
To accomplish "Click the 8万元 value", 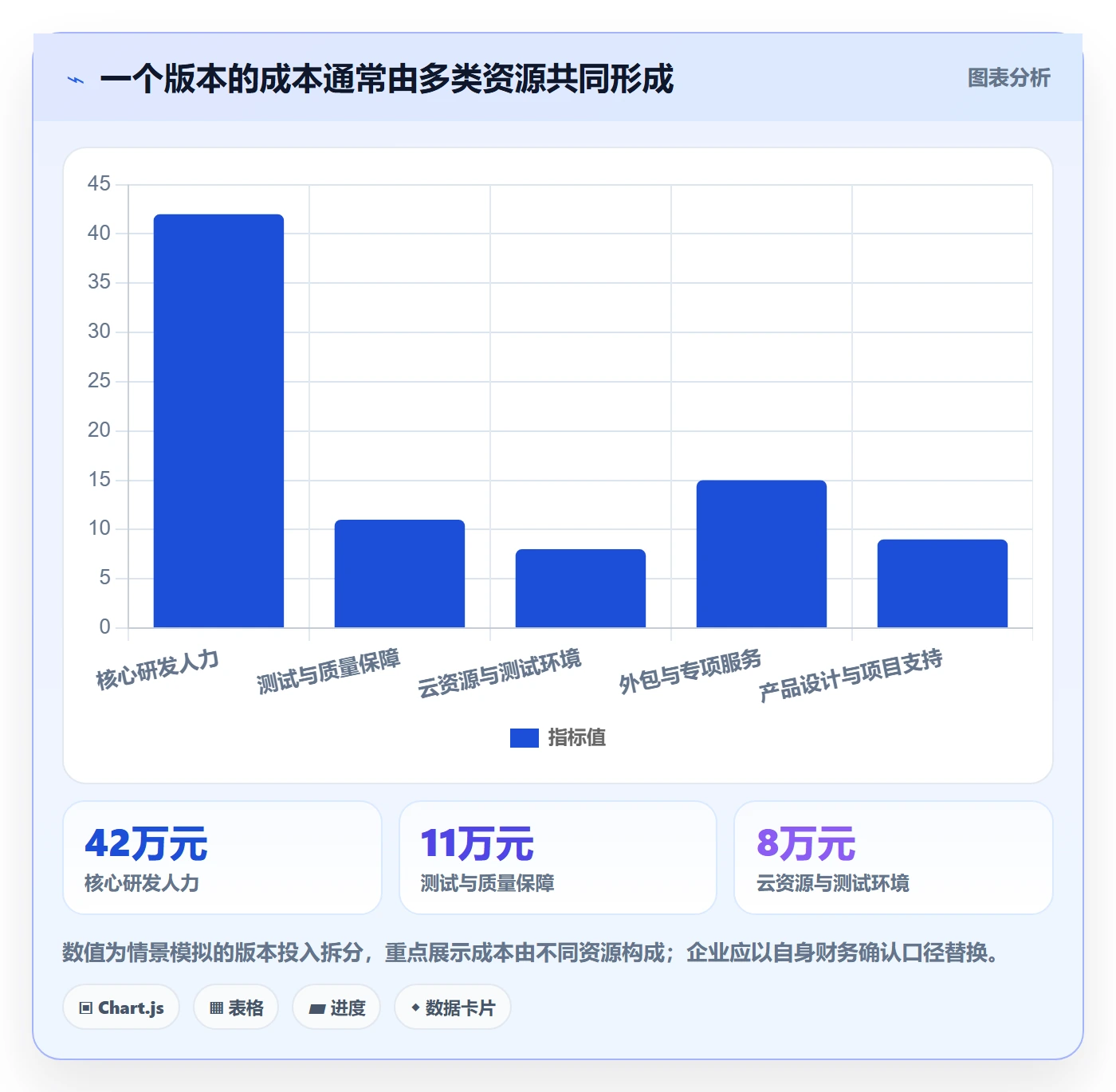I will pyautogui.click(x=806, y=843).
